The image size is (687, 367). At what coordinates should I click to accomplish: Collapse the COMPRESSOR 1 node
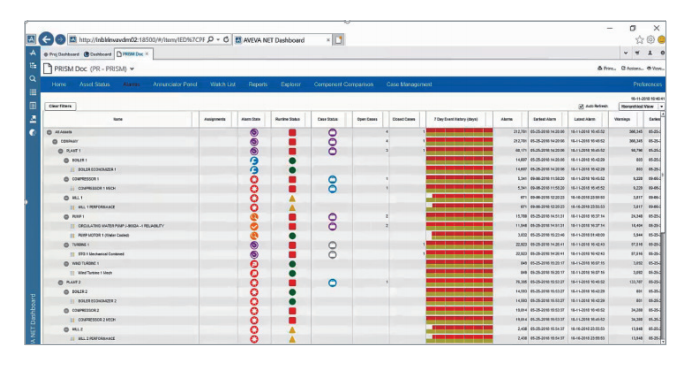66,179
